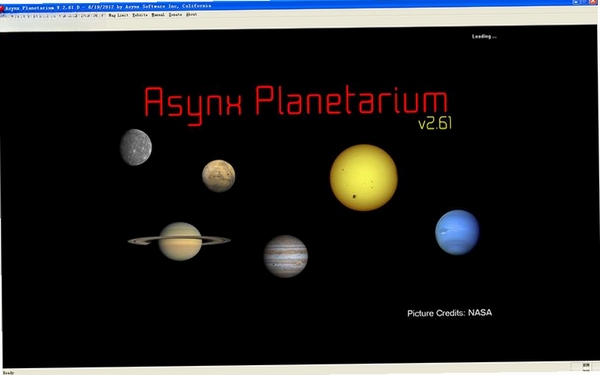600x375 pixels.
Task: Open the Mag Limit menu
Action: coord(118,15)
